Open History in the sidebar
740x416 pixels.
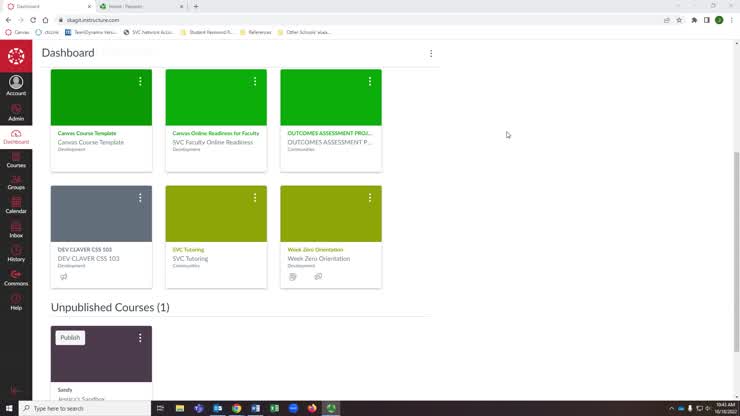[16, 254]
